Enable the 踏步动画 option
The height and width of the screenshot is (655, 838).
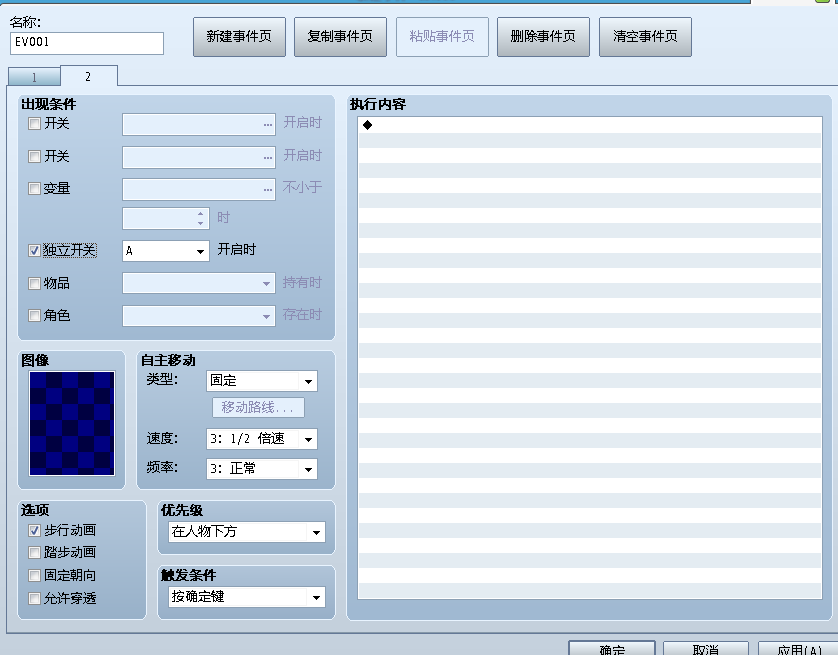(x=34, y=552)
